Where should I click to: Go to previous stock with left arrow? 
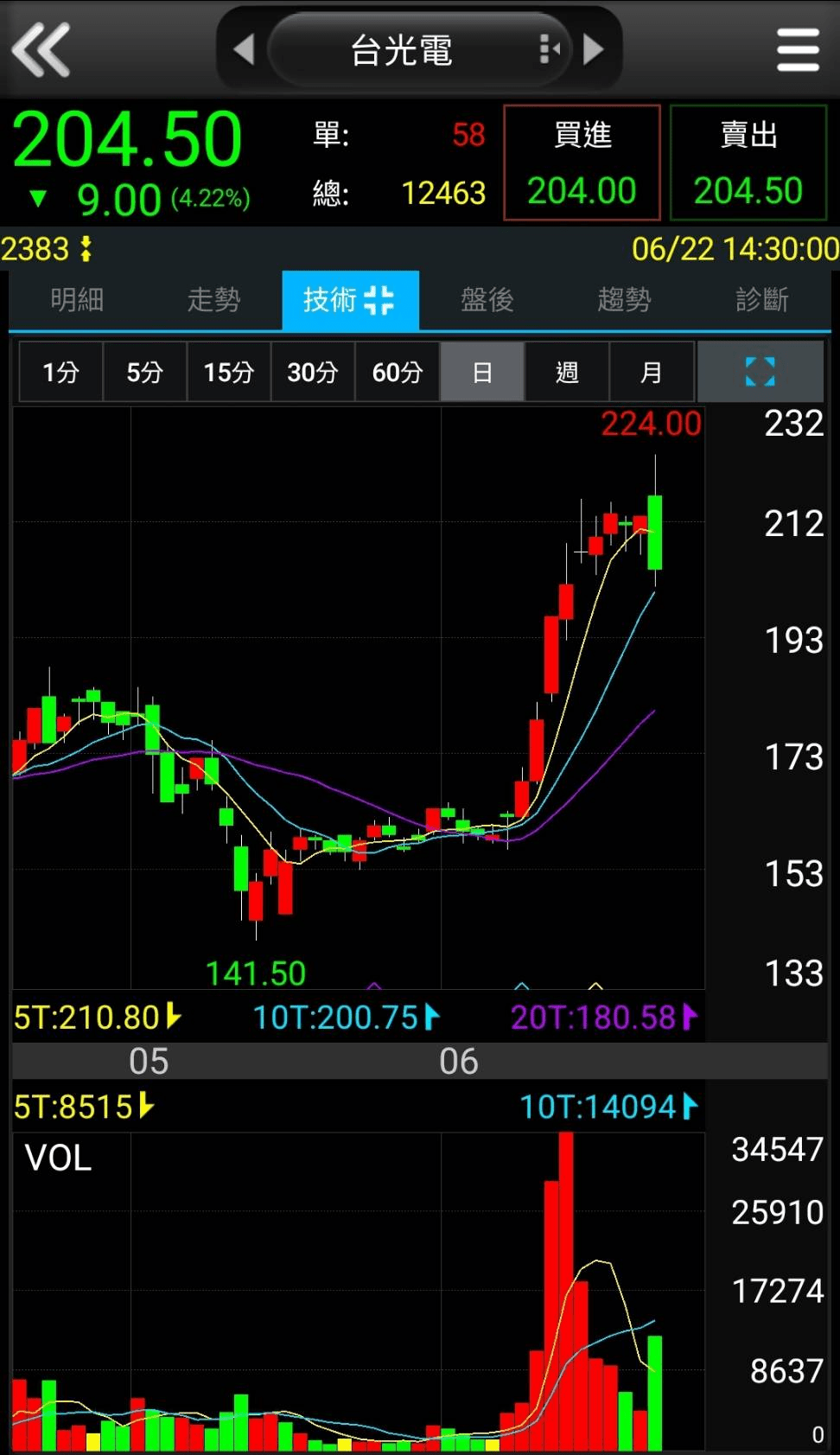[x=245, y=49]
